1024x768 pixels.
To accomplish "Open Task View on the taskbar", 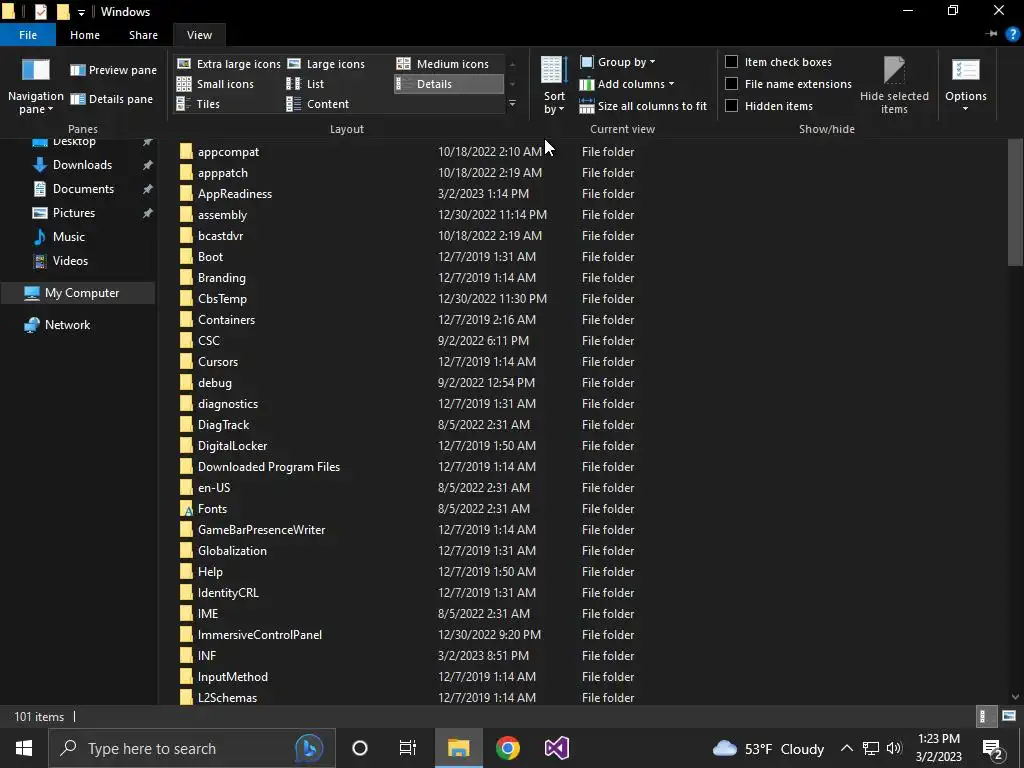I will click(408, 748).
